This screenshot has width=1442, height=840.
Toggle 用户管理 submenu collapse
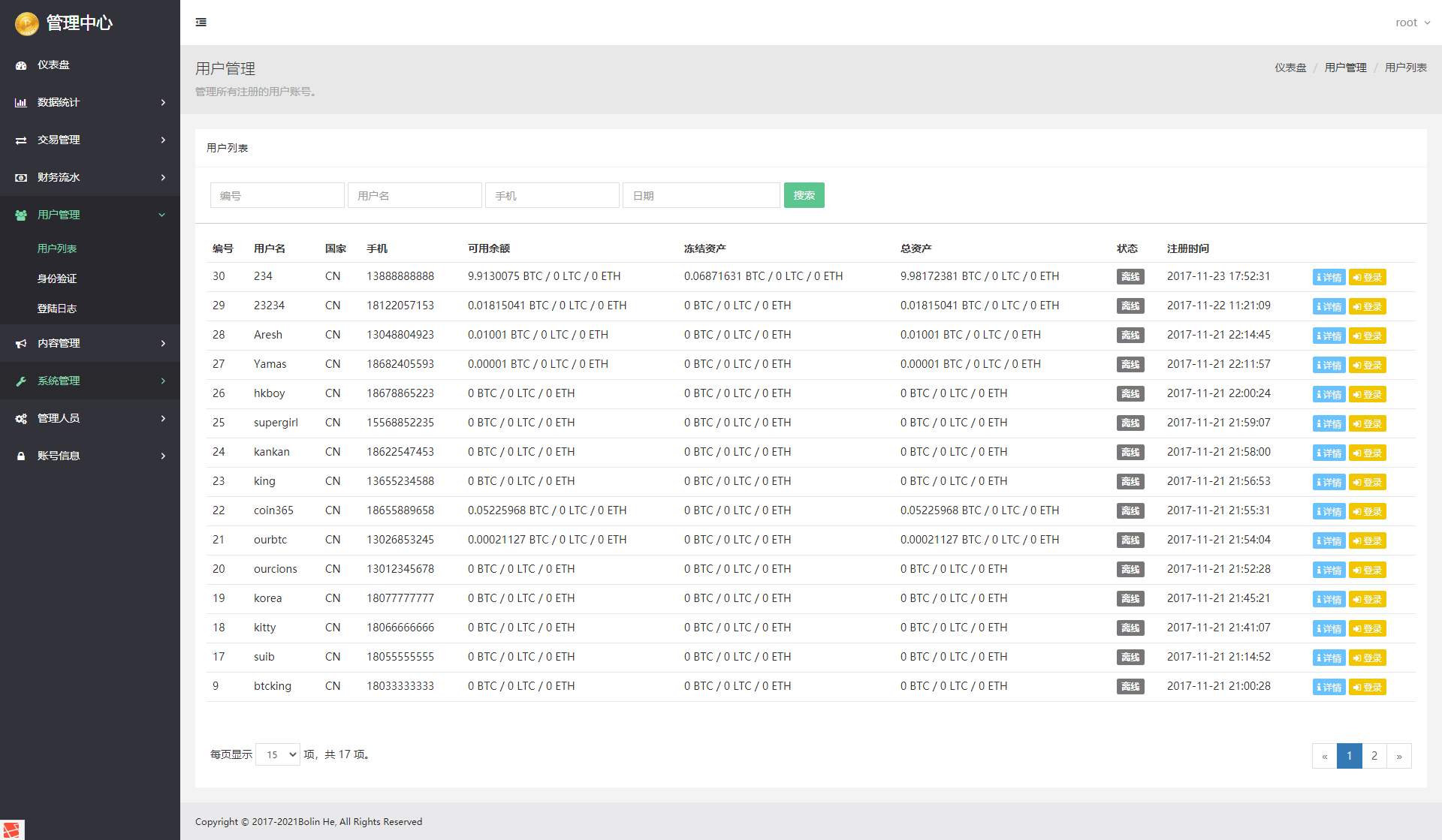coord(90,215)
